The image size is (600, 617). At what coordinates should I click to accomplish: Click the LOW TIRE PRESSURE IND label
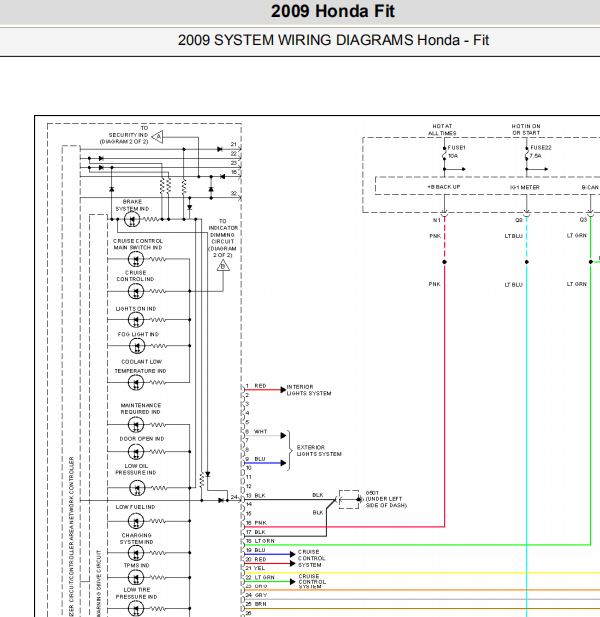[x=137, y=593]
